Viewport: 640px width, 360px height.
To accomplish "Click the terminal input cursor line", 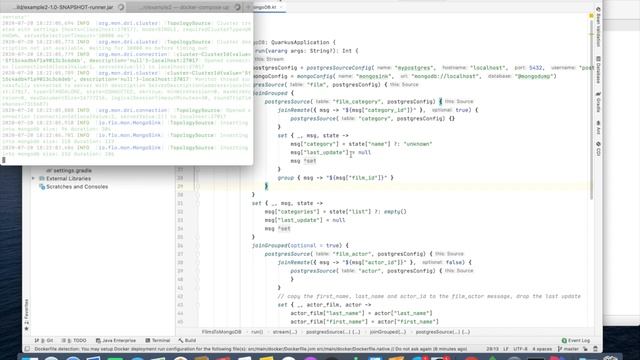I will [4, 160].
